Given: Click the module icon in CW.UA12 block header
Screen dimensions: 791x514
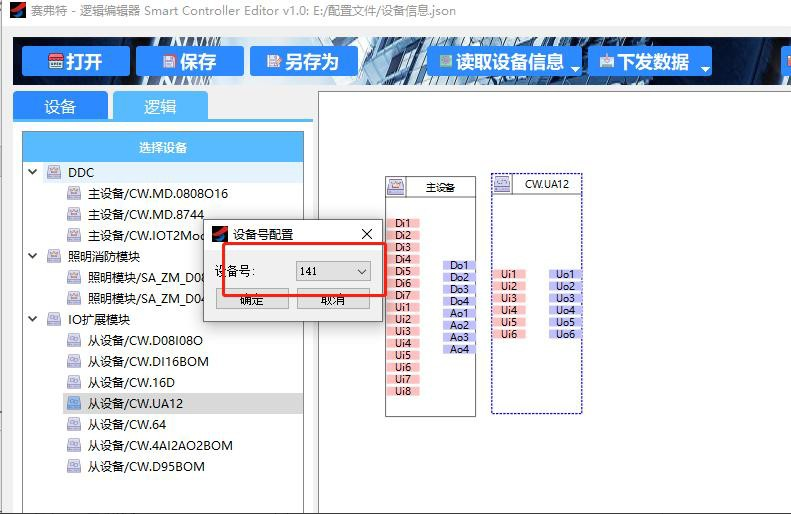Looking at the screenshot, I should click(502, 184).
